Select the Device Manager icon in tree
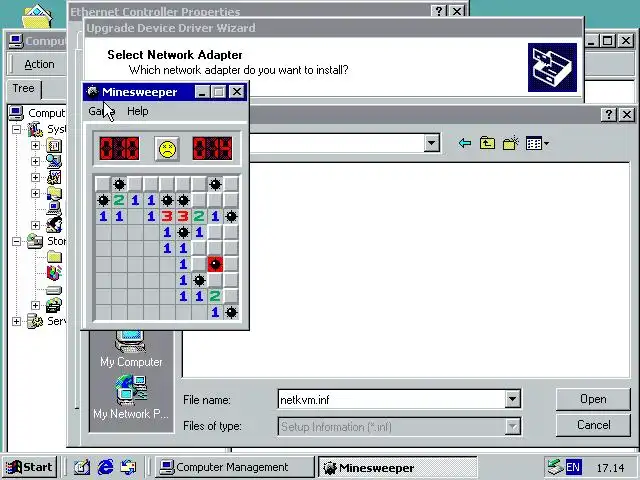Viewport: 640px width, 480px height. 54,209
